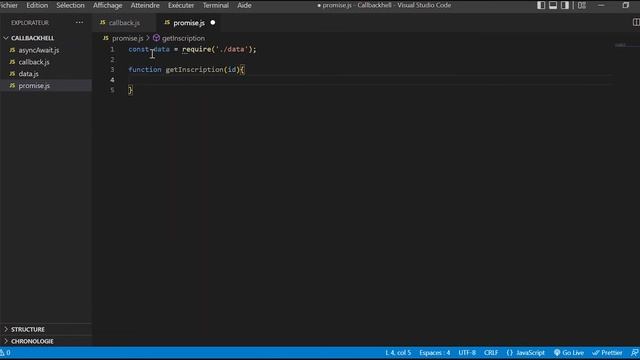The height and width of the screenshot is (360, 640).
Task: Click the closing brace on line 5
Action: [130, 90]
